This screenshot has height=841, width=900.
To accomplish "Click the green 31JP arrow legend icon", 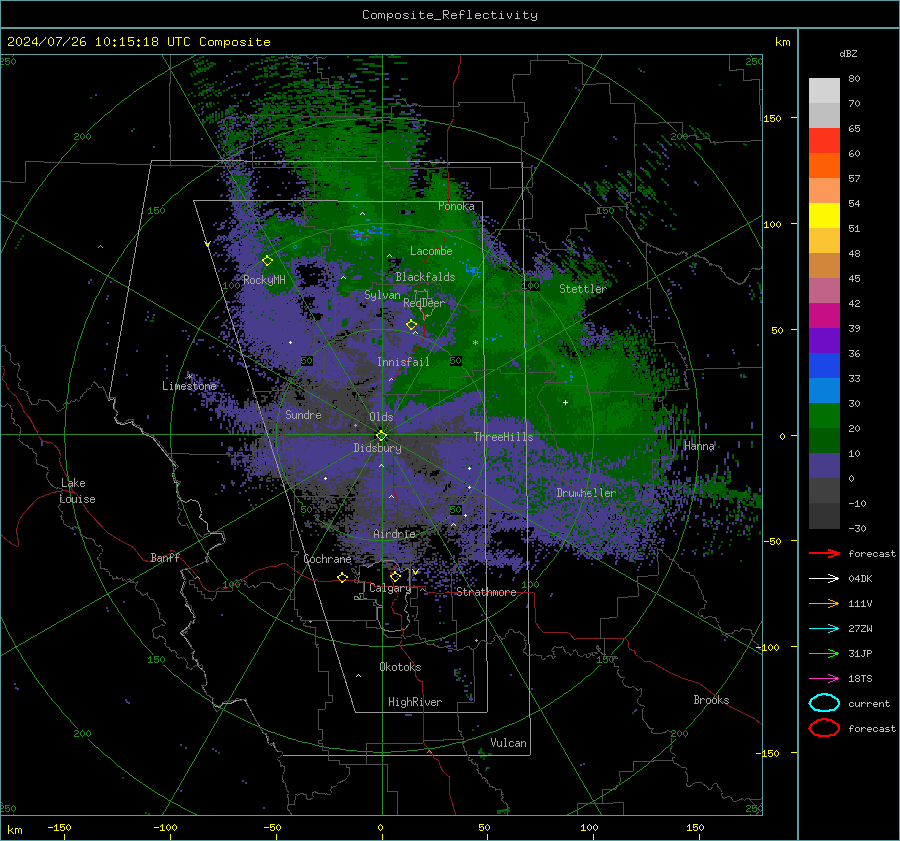I will (824, 653).
